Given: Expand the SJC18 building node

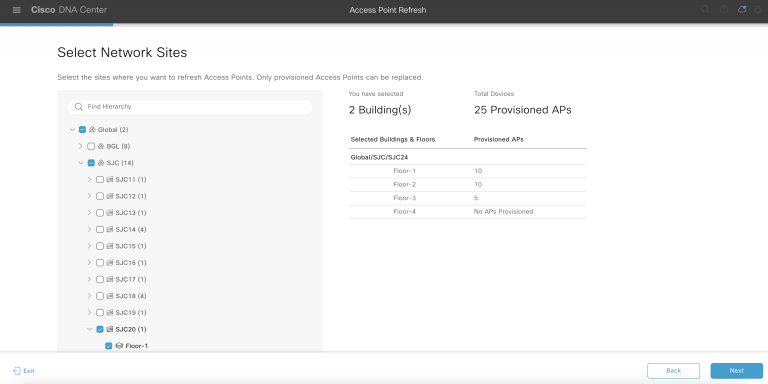Looking at the screenshot, I should point(89,296).
